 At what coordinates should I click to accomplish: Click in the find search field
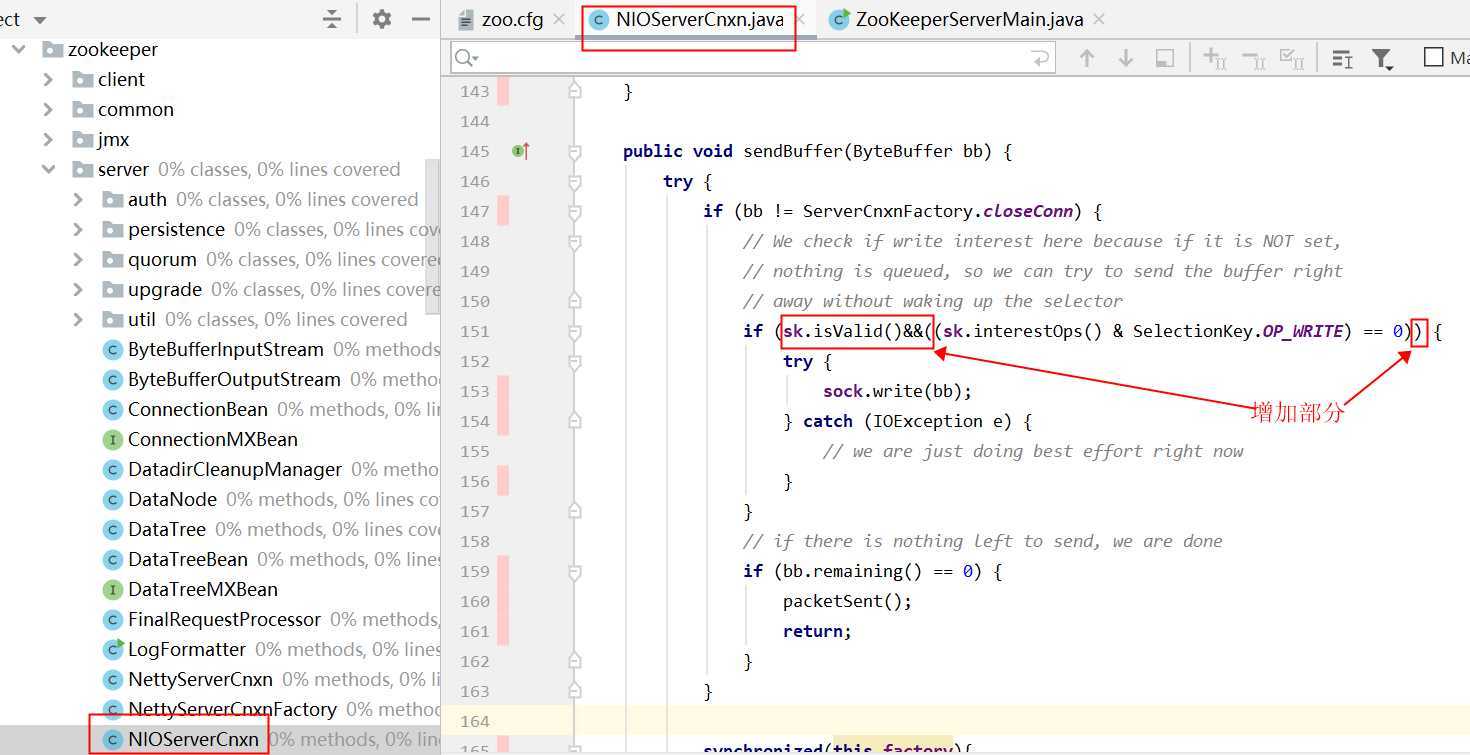752,59
